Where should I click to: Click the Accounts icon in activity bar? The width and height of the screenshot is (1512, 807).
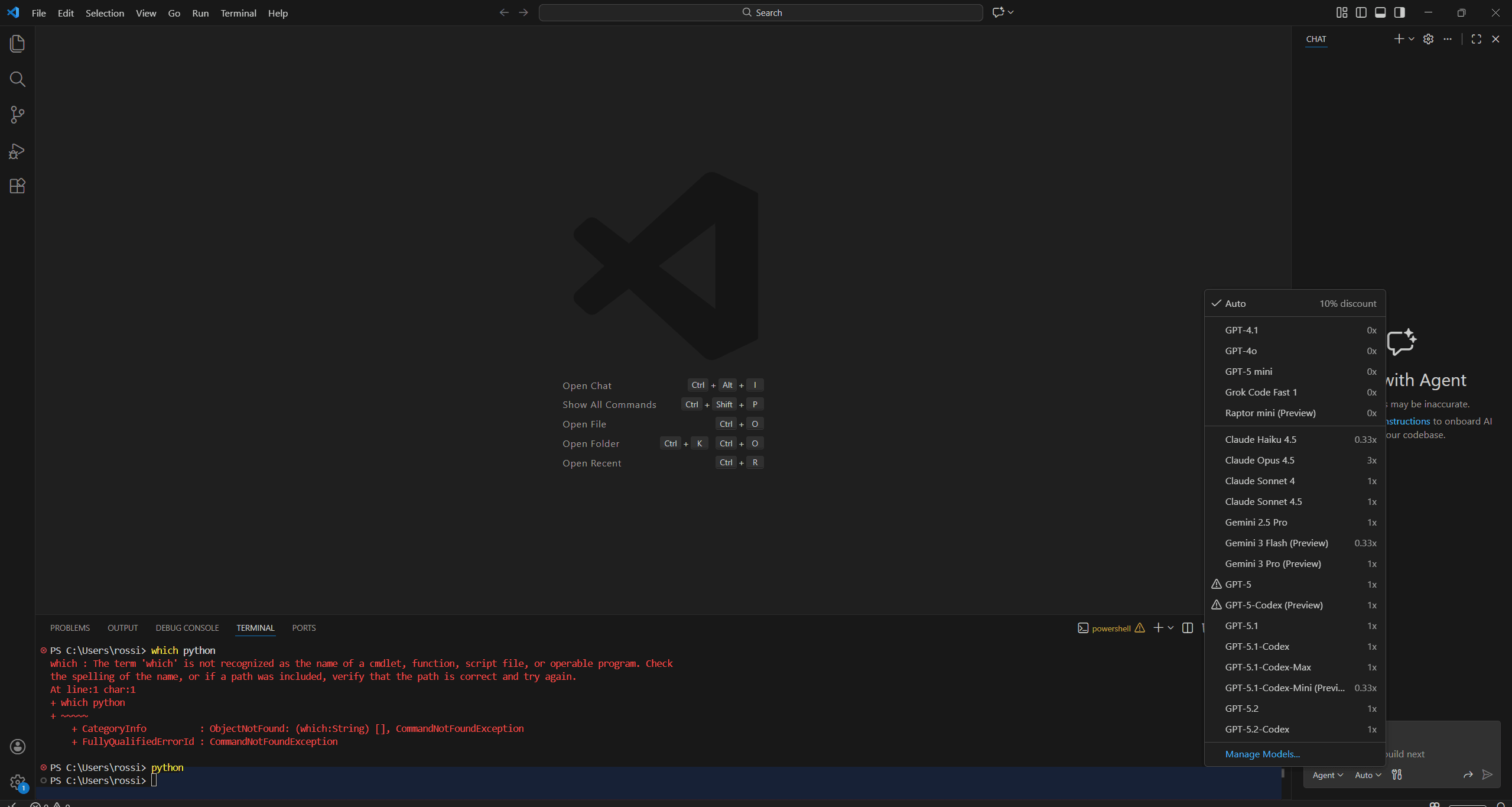[18, 747]
